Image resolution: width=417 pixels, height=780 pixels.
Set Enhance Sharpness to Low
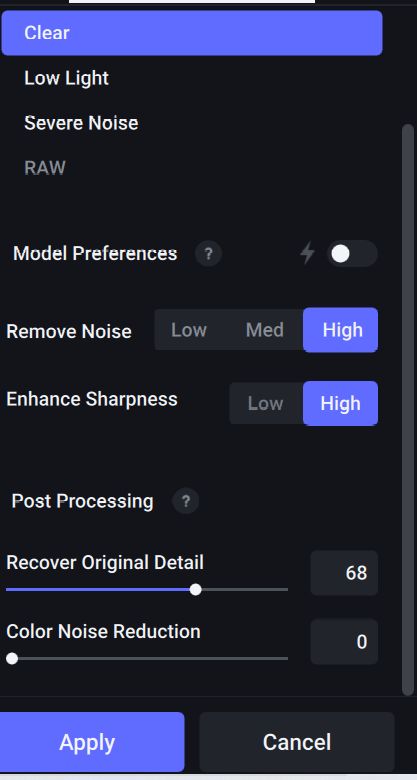(266, 403)
